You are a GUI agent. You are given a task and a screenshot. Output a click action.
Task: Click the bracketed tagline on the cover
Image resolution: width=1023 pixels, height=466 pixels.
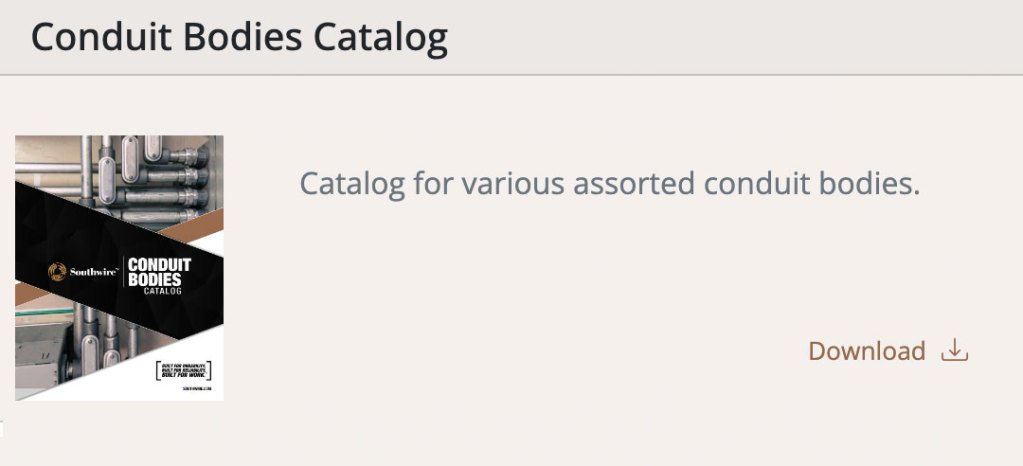[183, 370]
